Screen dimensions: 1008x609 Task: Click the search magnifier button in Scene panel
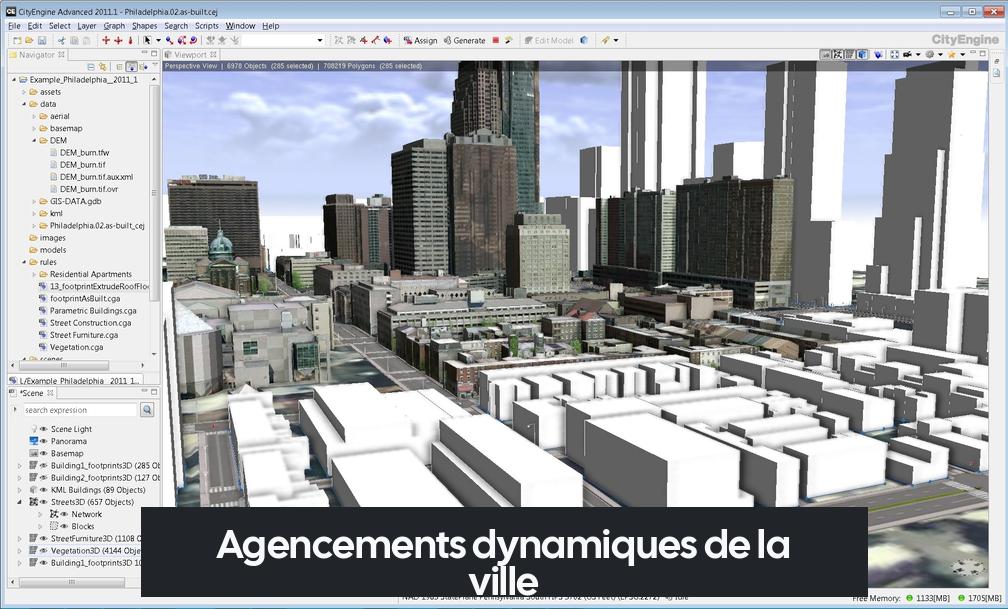click(x=147, y=410)
